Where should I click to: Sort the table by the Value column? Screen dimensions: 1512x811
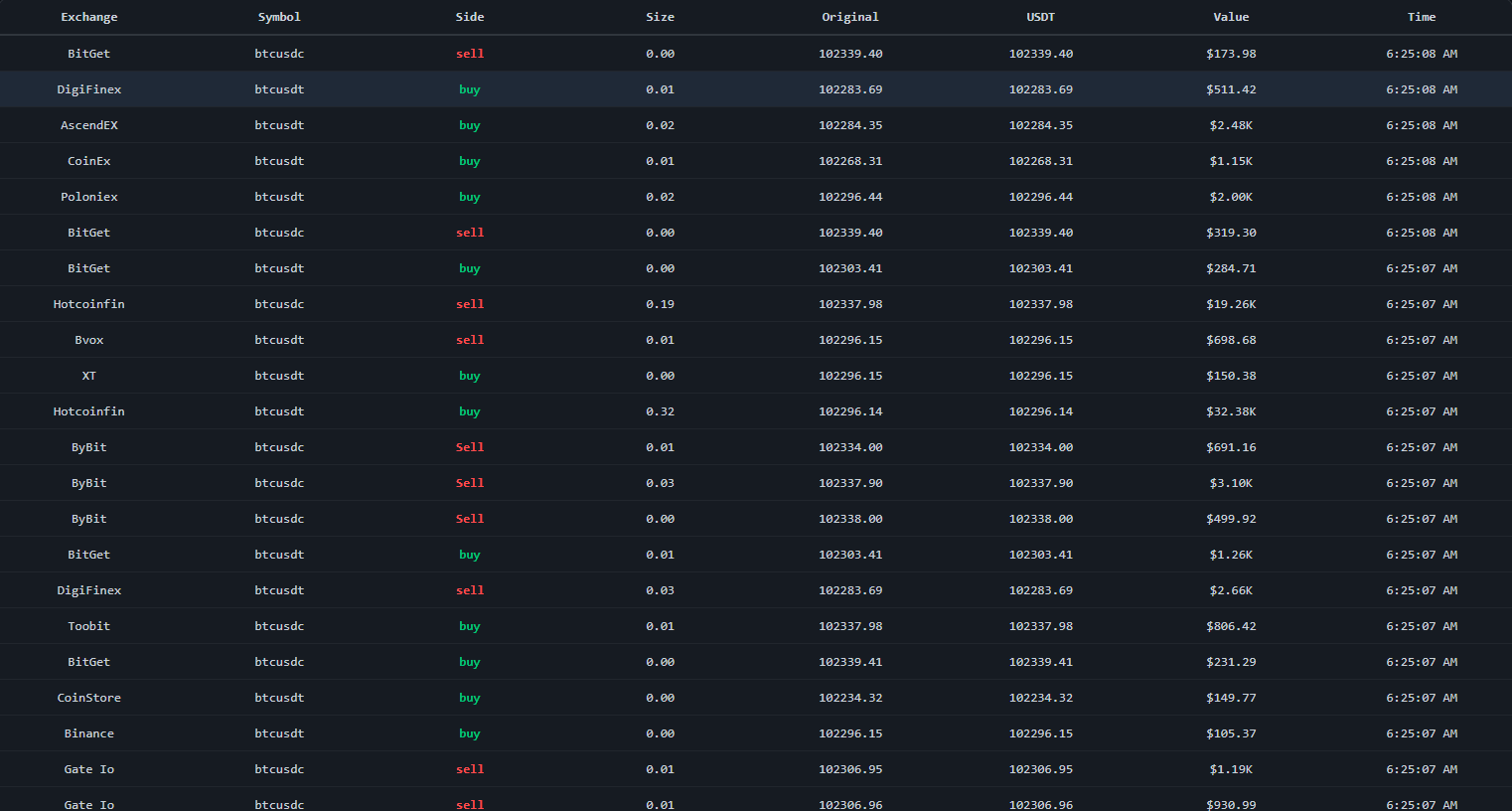pos(1231,17)
